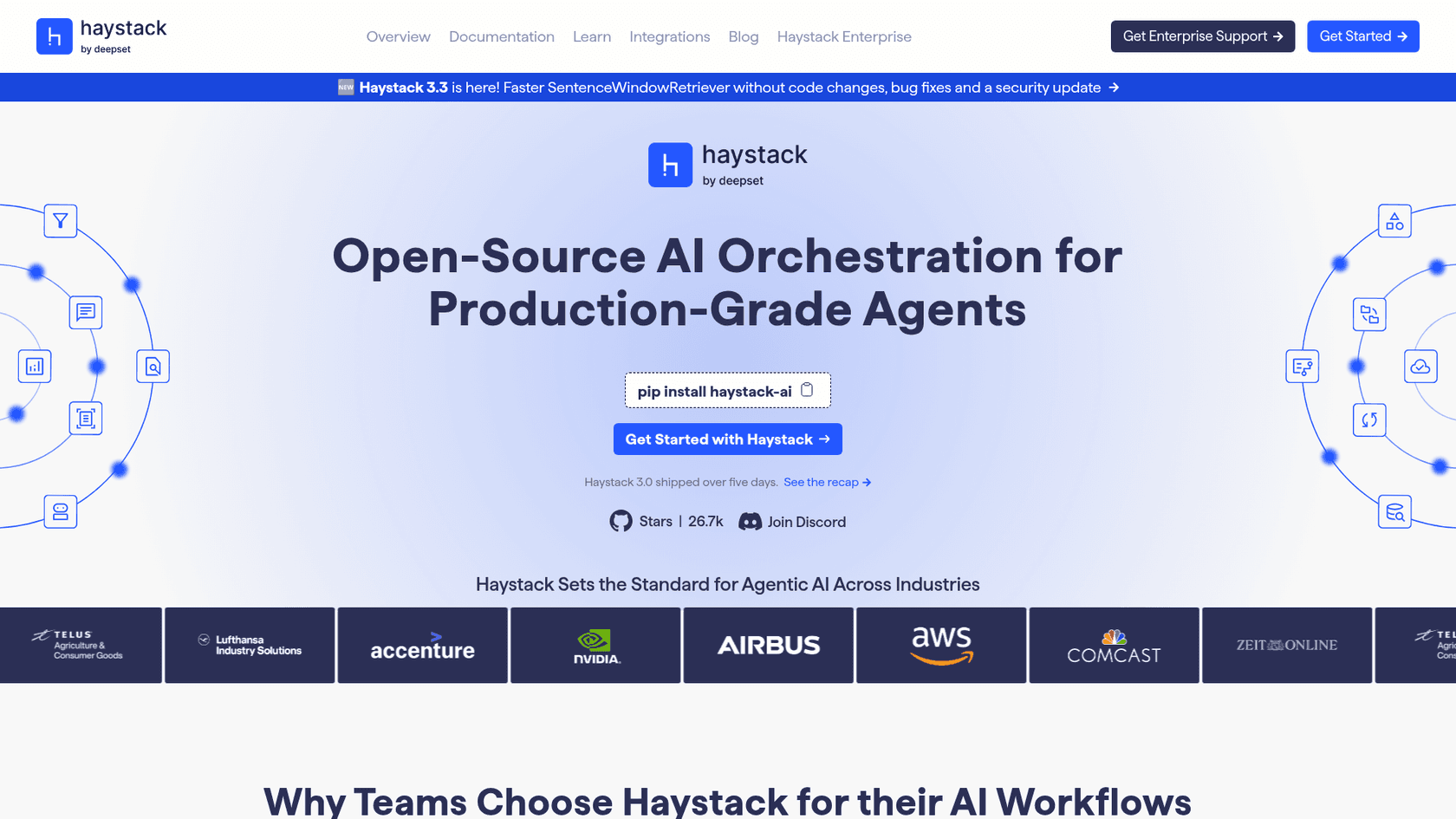Click the bar chart icon on left

(35, 367)
